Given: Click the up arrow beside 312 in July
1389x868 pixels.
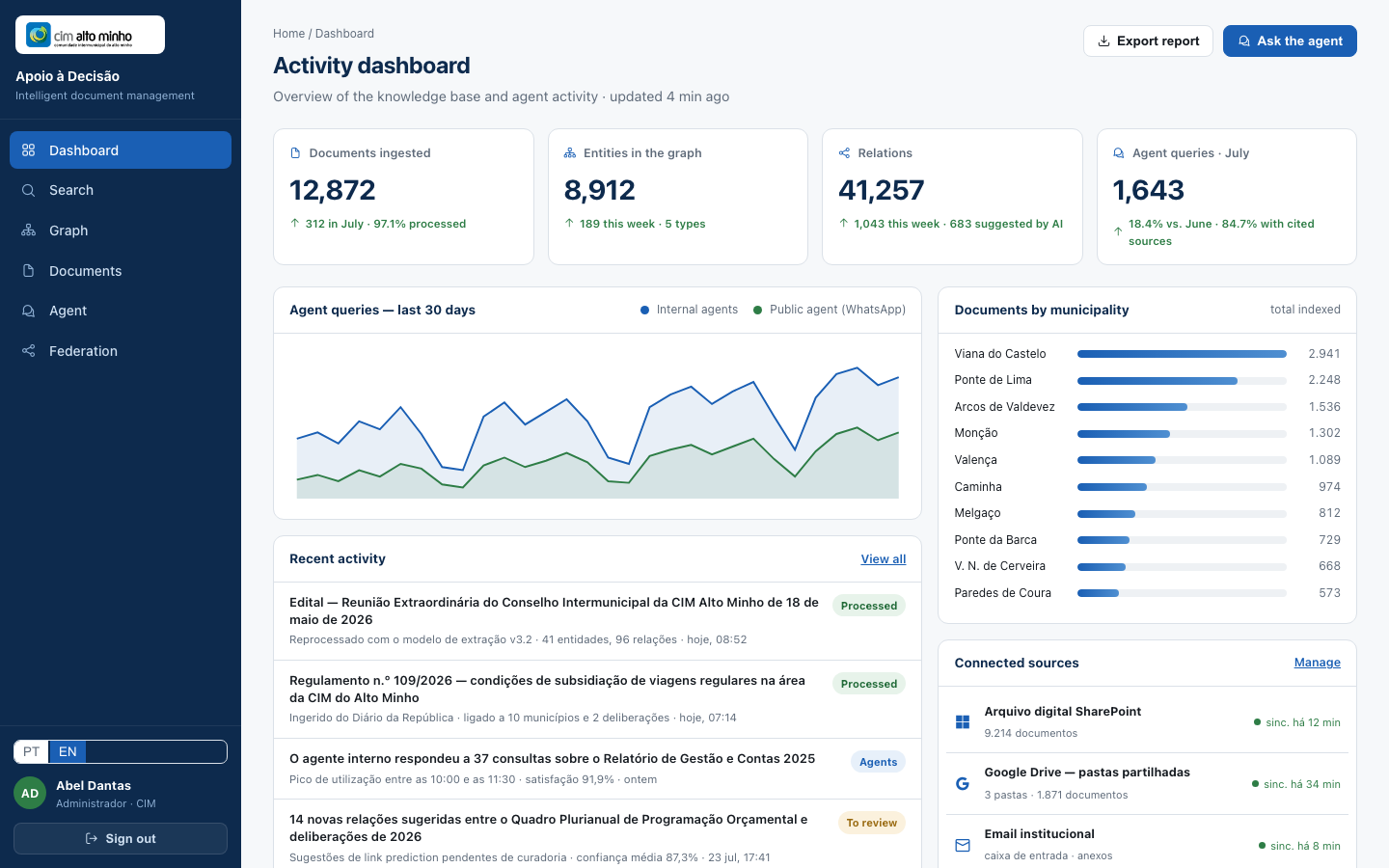Looking at the screenshot, I should click(x=295, y=223).
